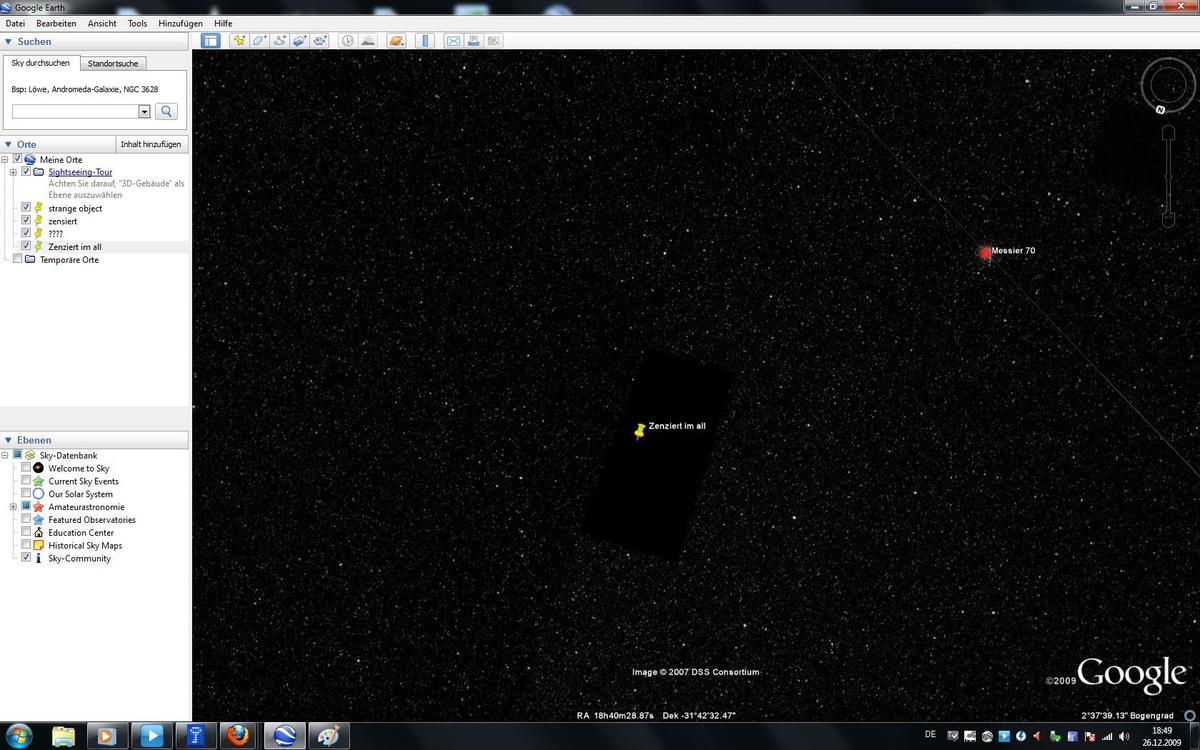Open Paint from the taskbar
The image size is (1200, 750).
(x=328, y=735)
